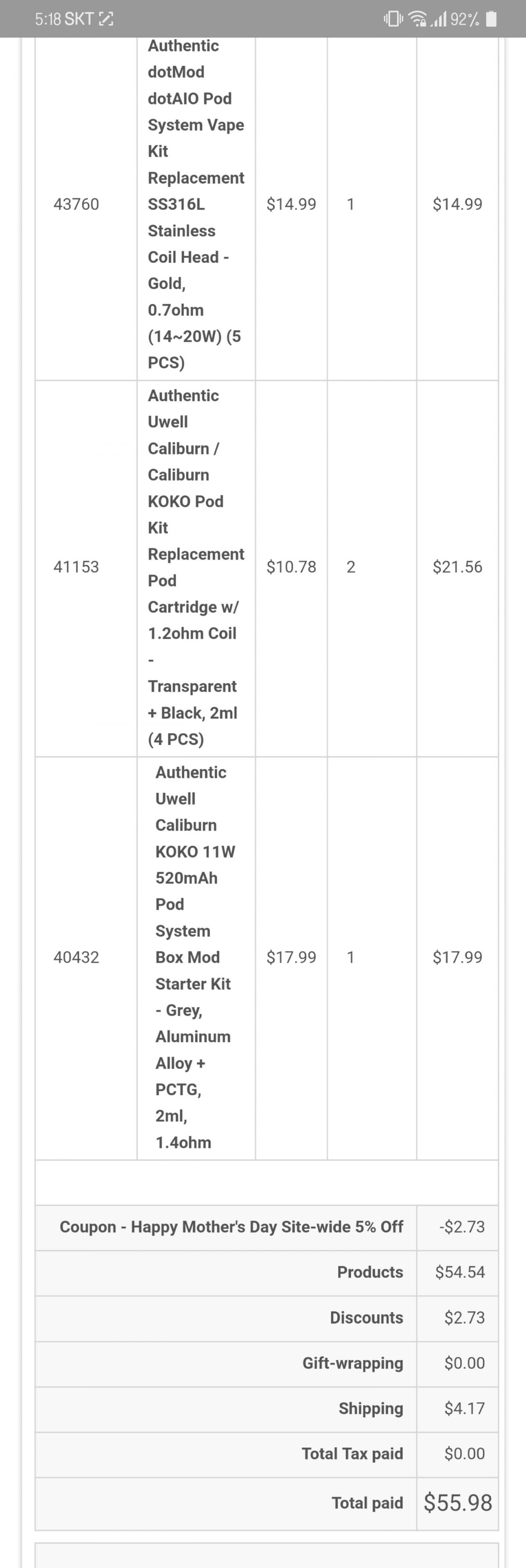Viewport: 526px width, 1568px height.
Task: Tap the Discounts value $2.73
Action: point(465,1317)
